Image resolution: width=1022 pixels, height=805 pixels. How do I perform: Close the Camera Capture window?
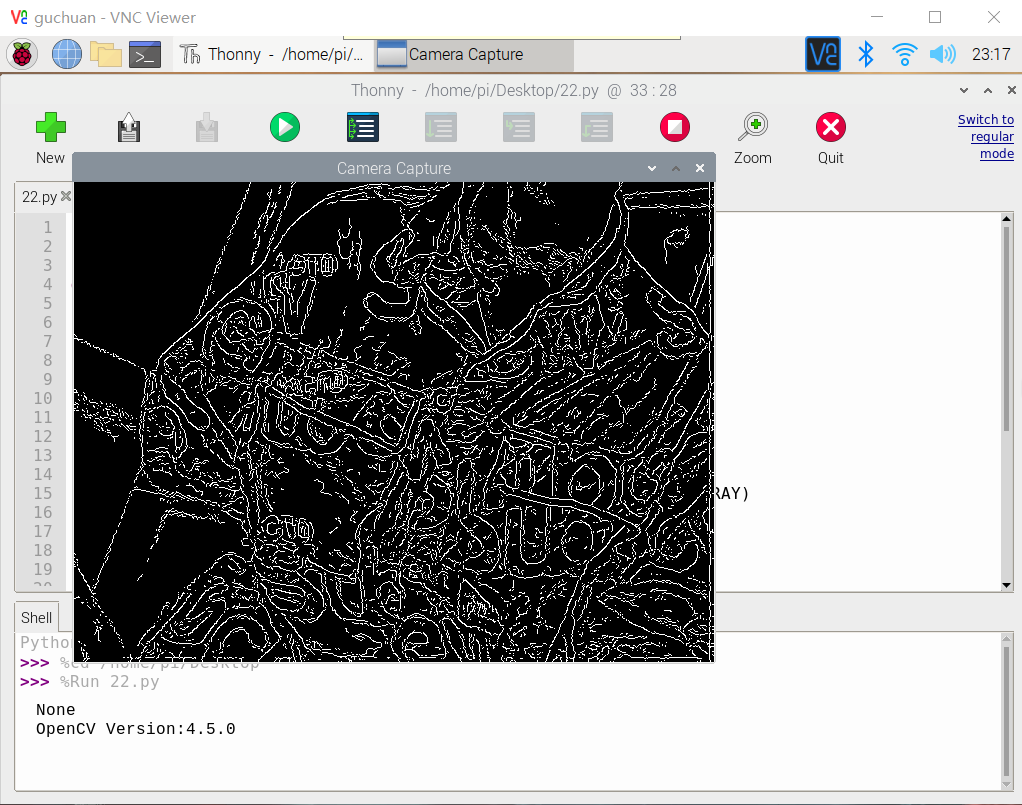coord(700,168)
